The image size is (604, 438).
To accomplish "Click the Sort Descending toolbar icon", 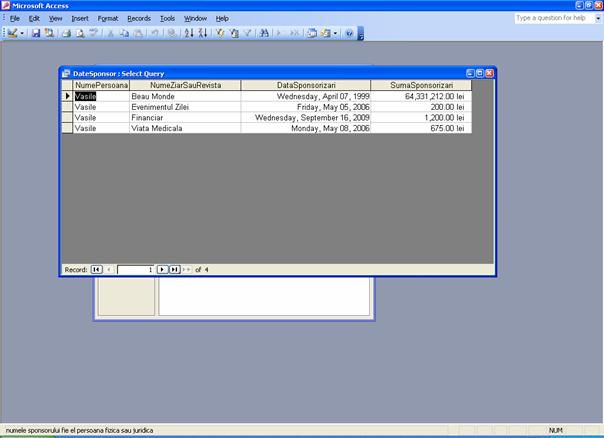I will pos(202,33).
